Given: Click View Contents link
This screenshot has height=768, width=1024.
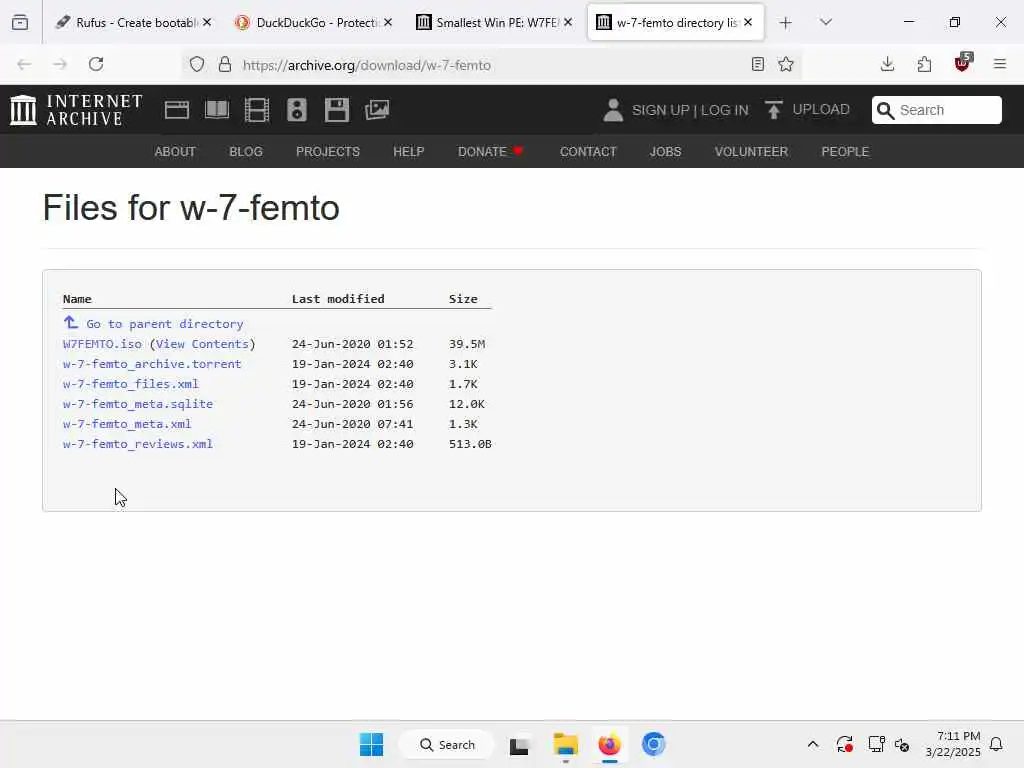Looking at the screenshot, I should point(202,344).
